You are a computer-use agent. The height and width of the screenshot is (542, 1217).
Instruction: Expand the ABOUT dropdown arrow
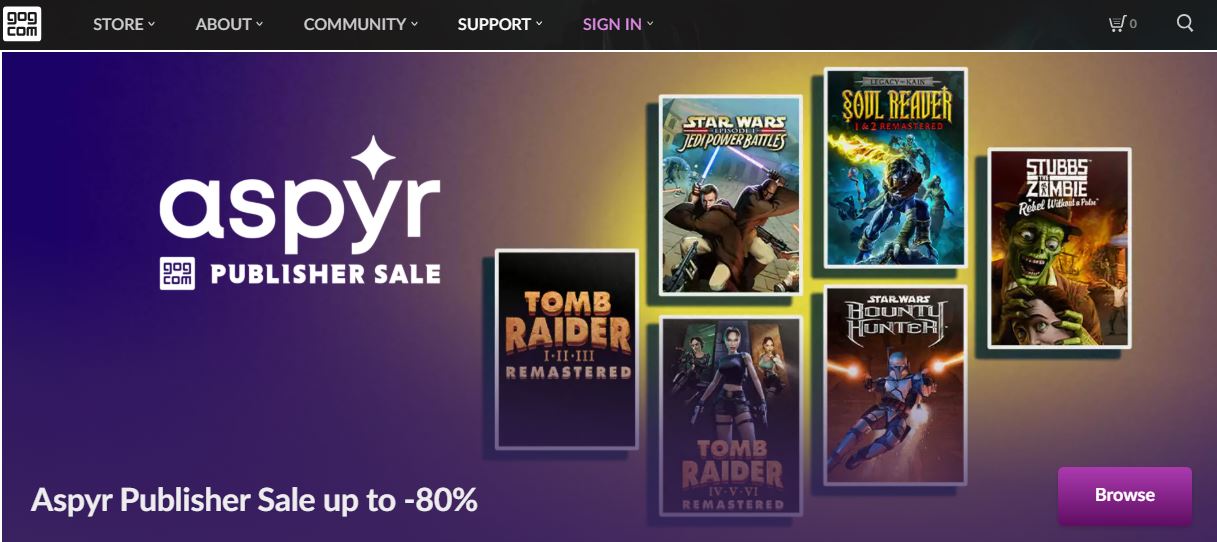pos(260,23)
